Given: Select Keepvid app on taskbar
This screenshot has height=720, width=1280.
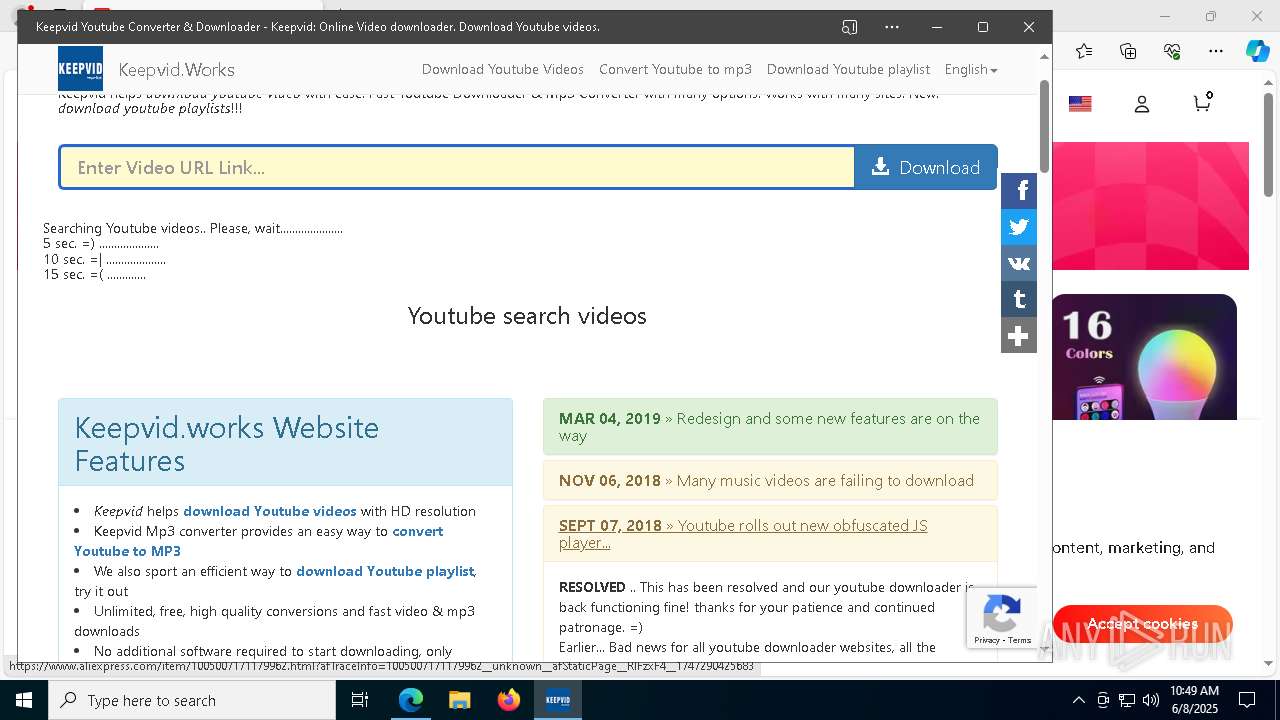Looking at the screenshot, I should [x=557, y=700].
